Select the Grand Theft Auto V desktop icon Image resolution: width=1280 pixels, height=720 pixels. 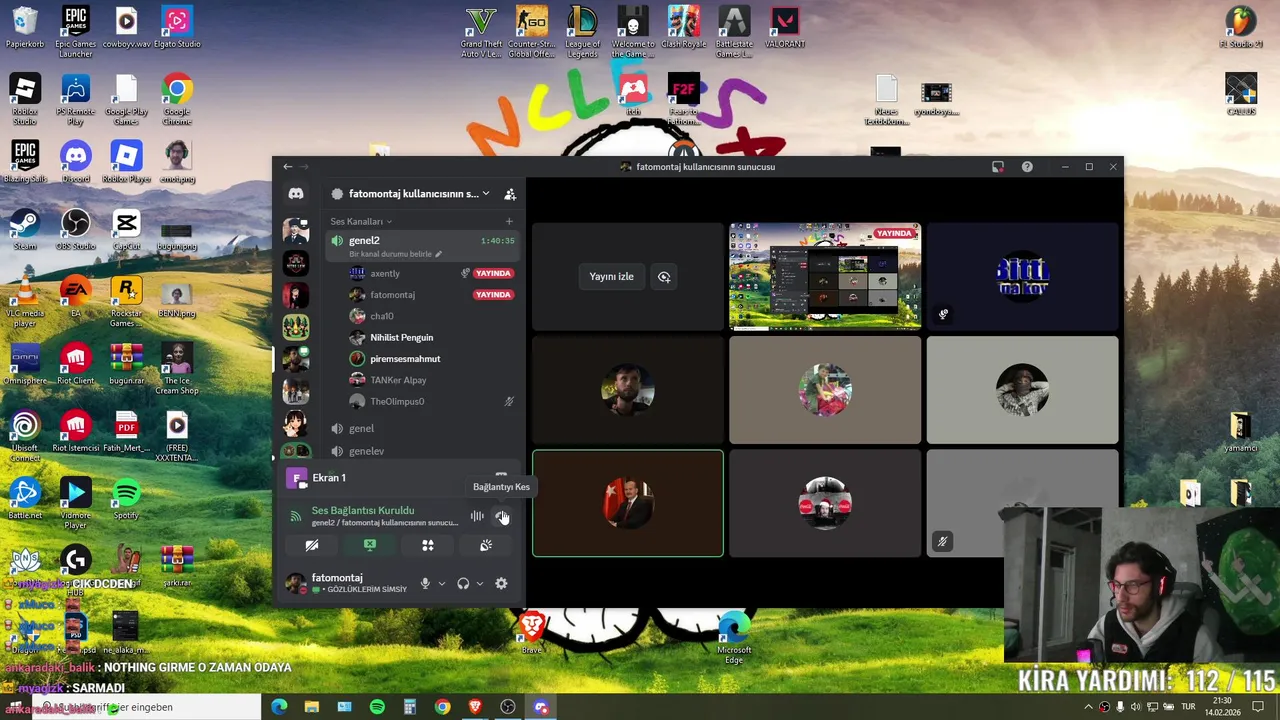481,32
